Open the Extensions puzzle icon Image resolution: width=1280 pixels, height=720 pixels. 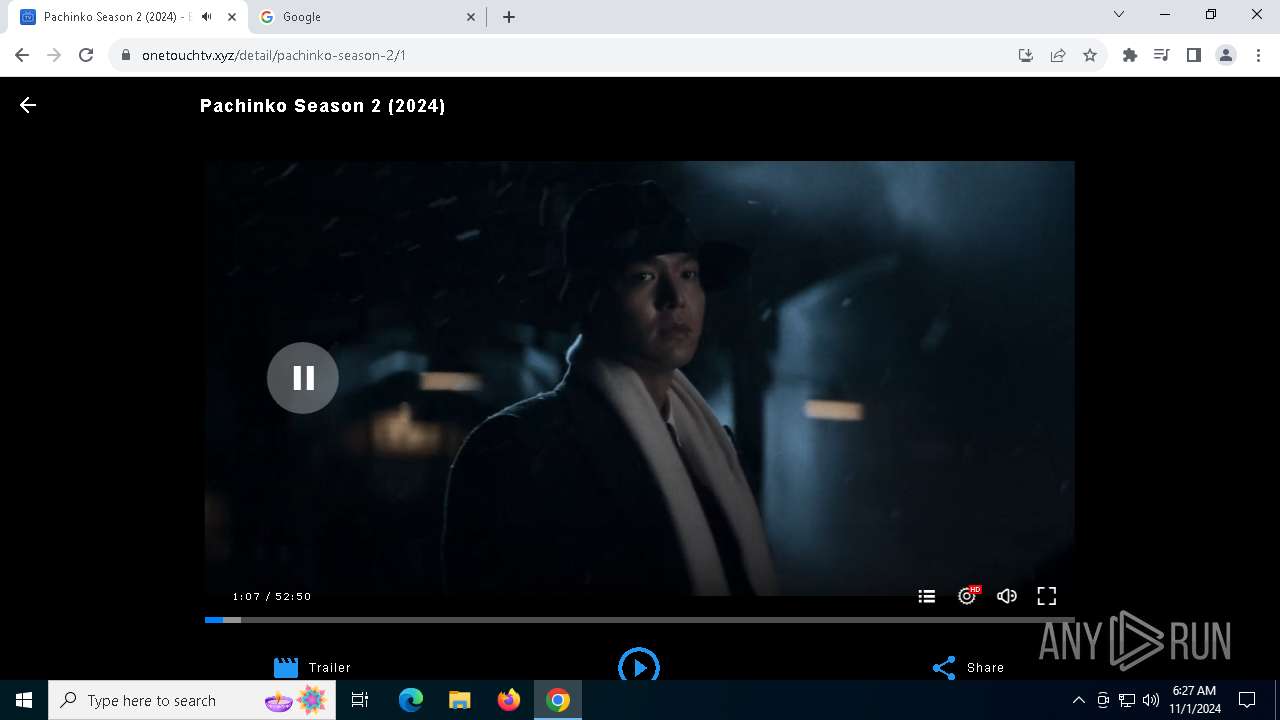1130,55
